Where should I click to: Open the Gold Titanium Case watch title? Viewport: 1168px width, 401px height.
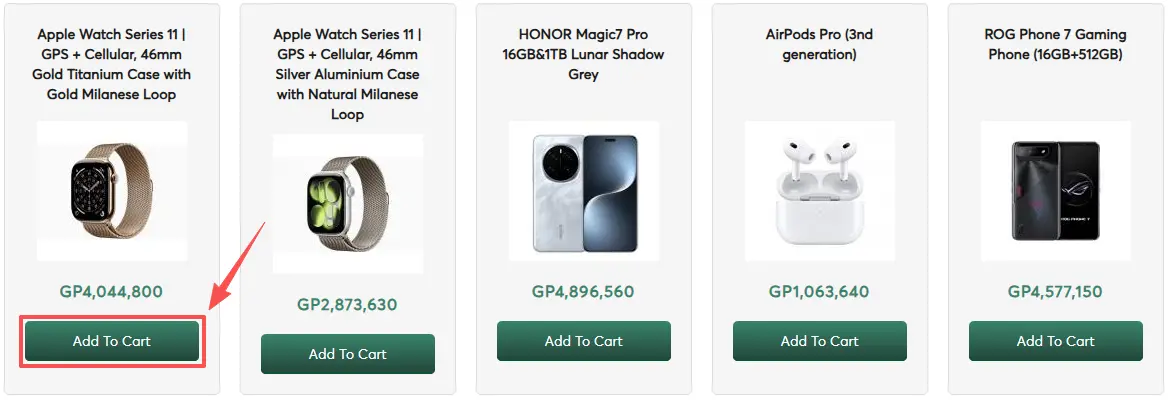(x=112, y=64)
